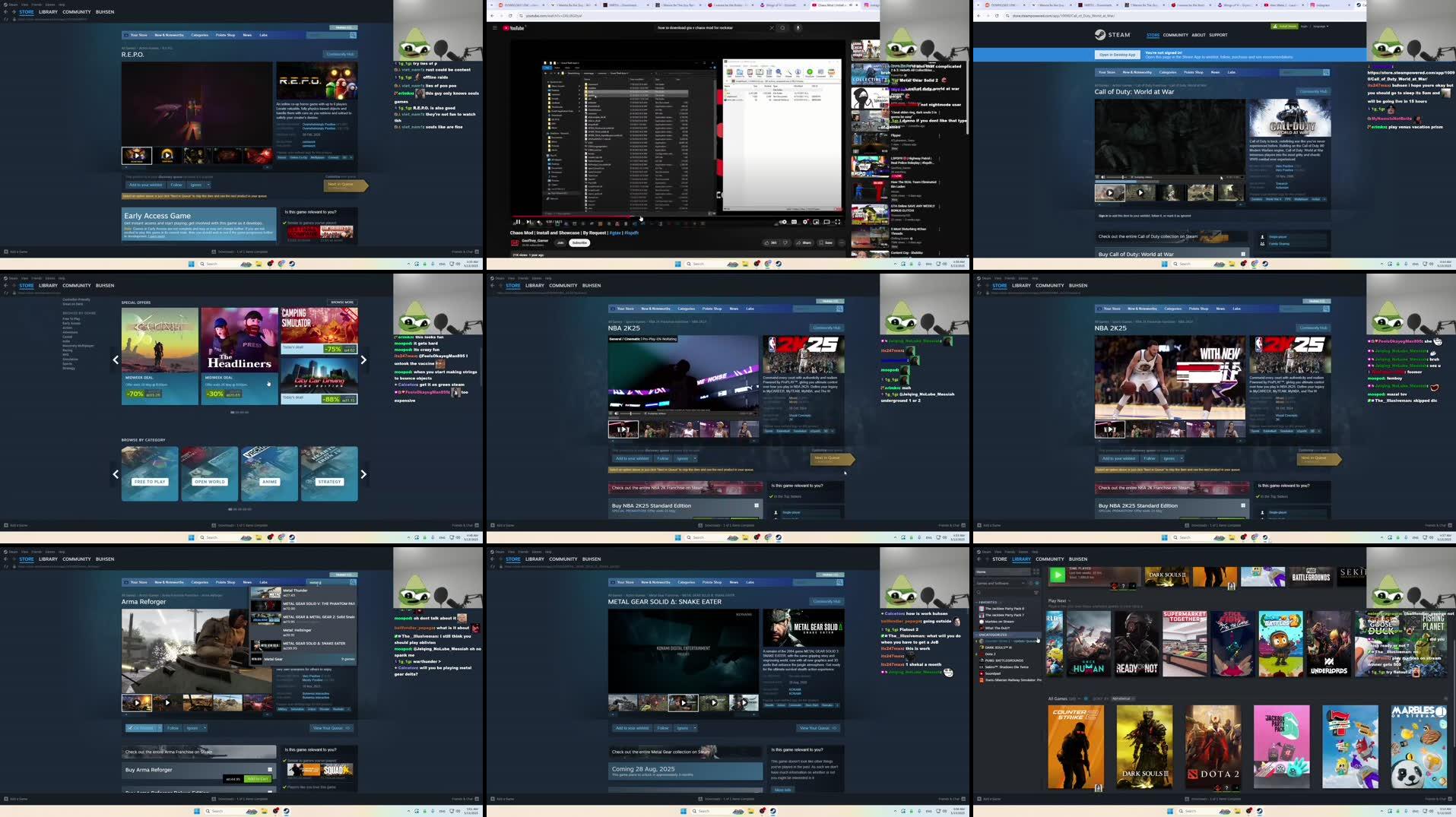Open Ignore dropdown arrow on R.E.P.O. page
The height and width of the screenshot is (817, 1456).
(x=208, y=185)
